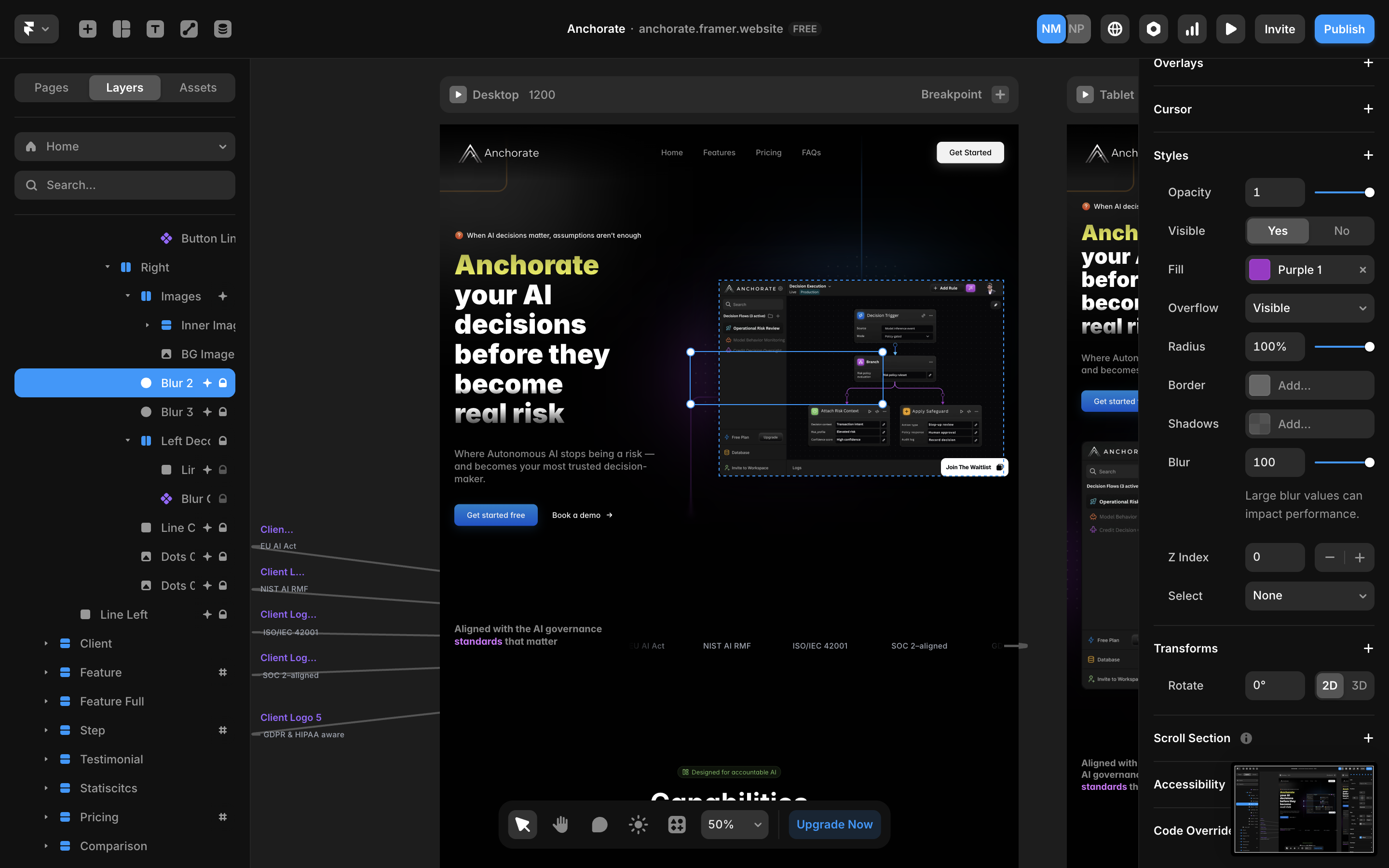
Task: Select the hand pan tool
Action: [560, 825]
